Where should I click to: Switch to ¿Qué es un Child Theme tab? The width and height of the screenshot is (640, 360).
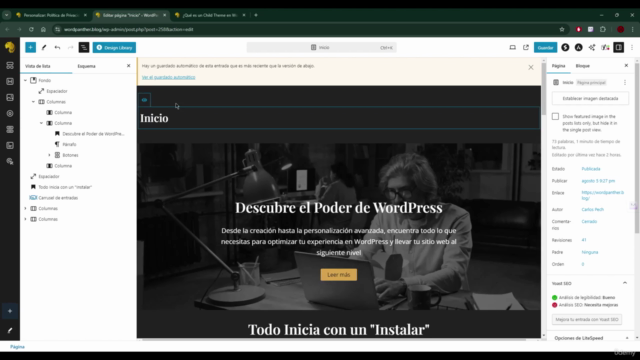(211, 15)
